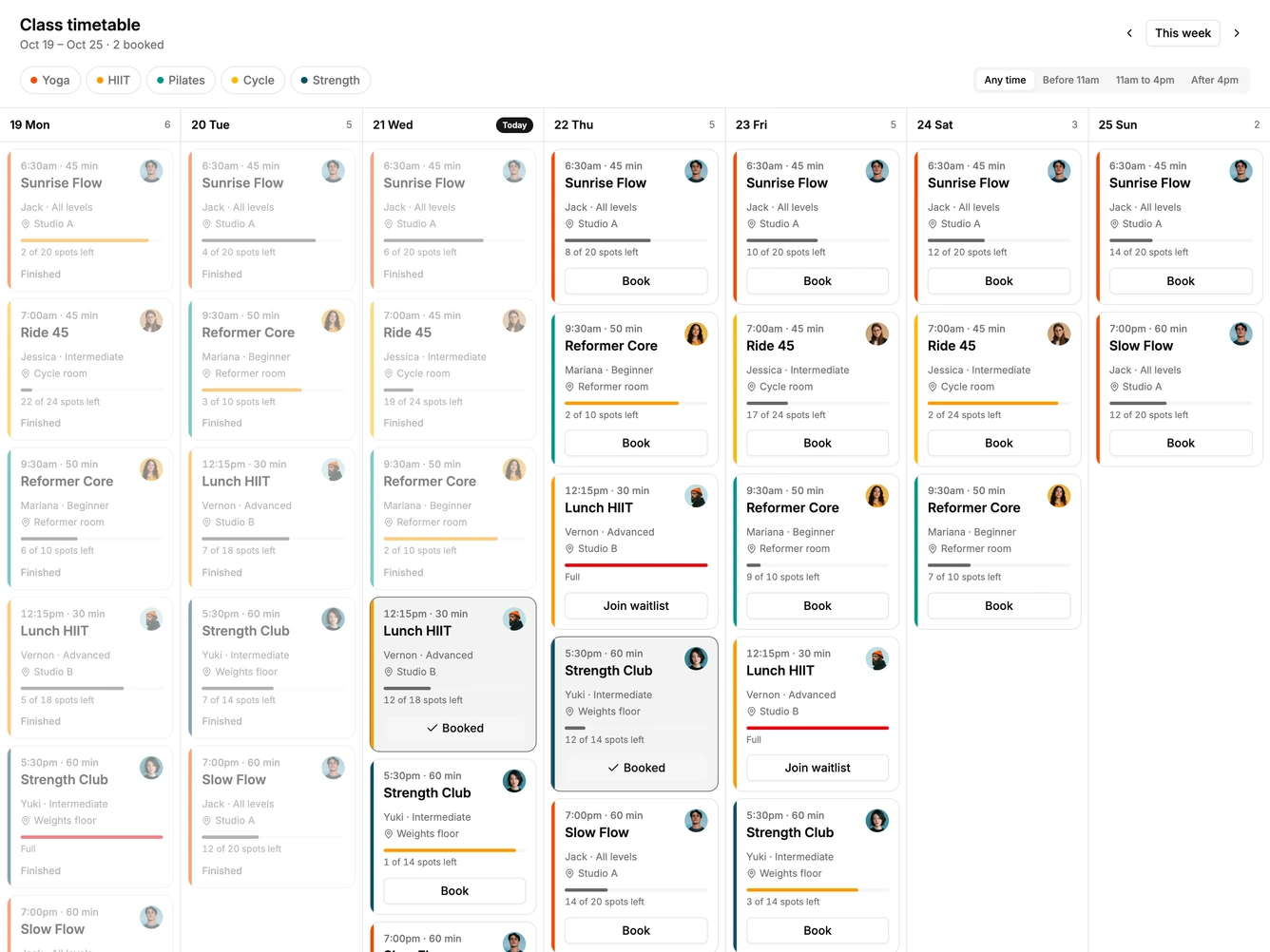Click Thursday Reformer Core spots progress bar
This screenshot has width=1270, height=952.
pos(636,403)
